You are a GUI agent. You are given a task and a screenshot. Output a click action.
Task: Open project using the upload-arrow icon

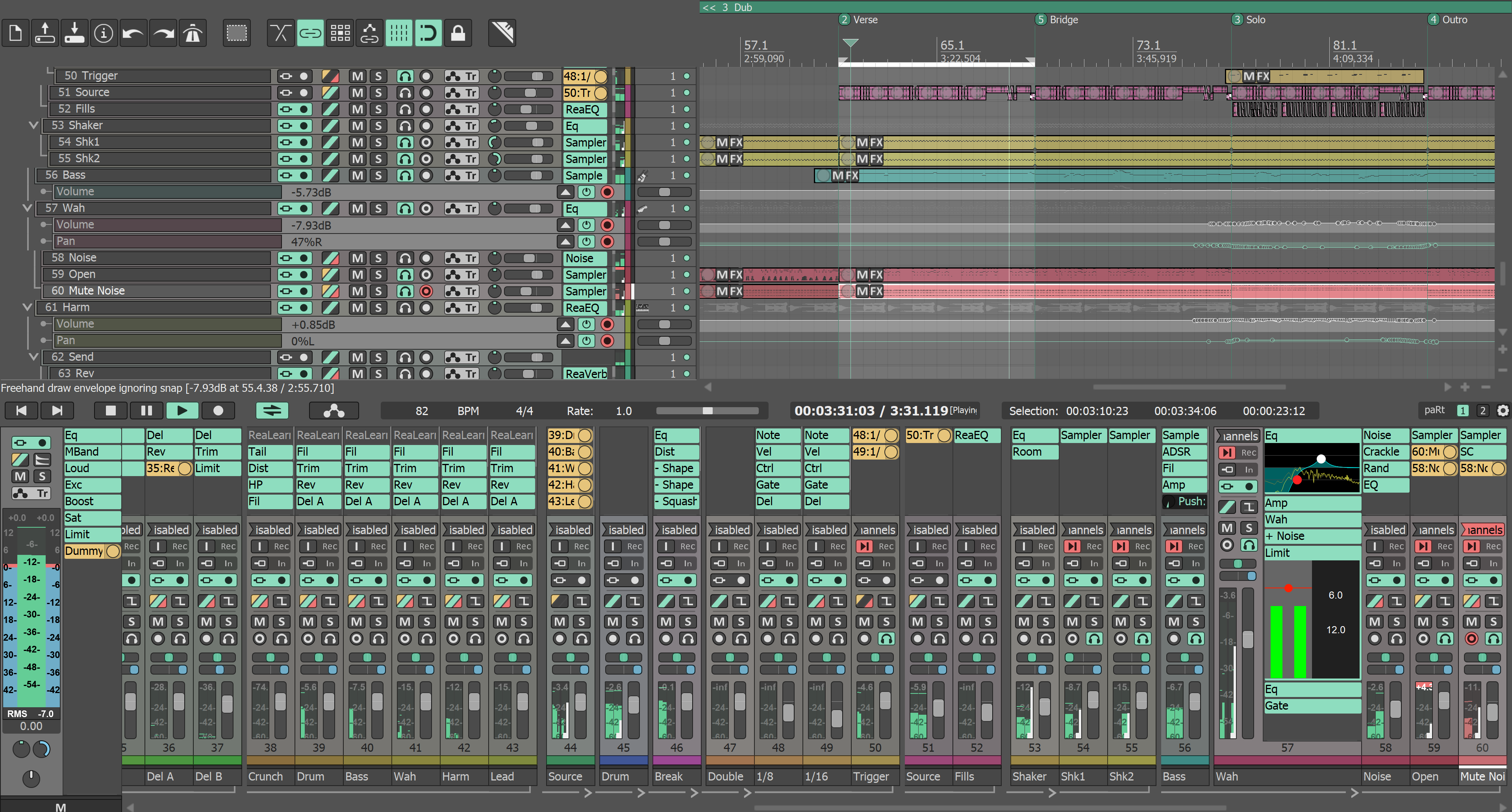point(44,33)
